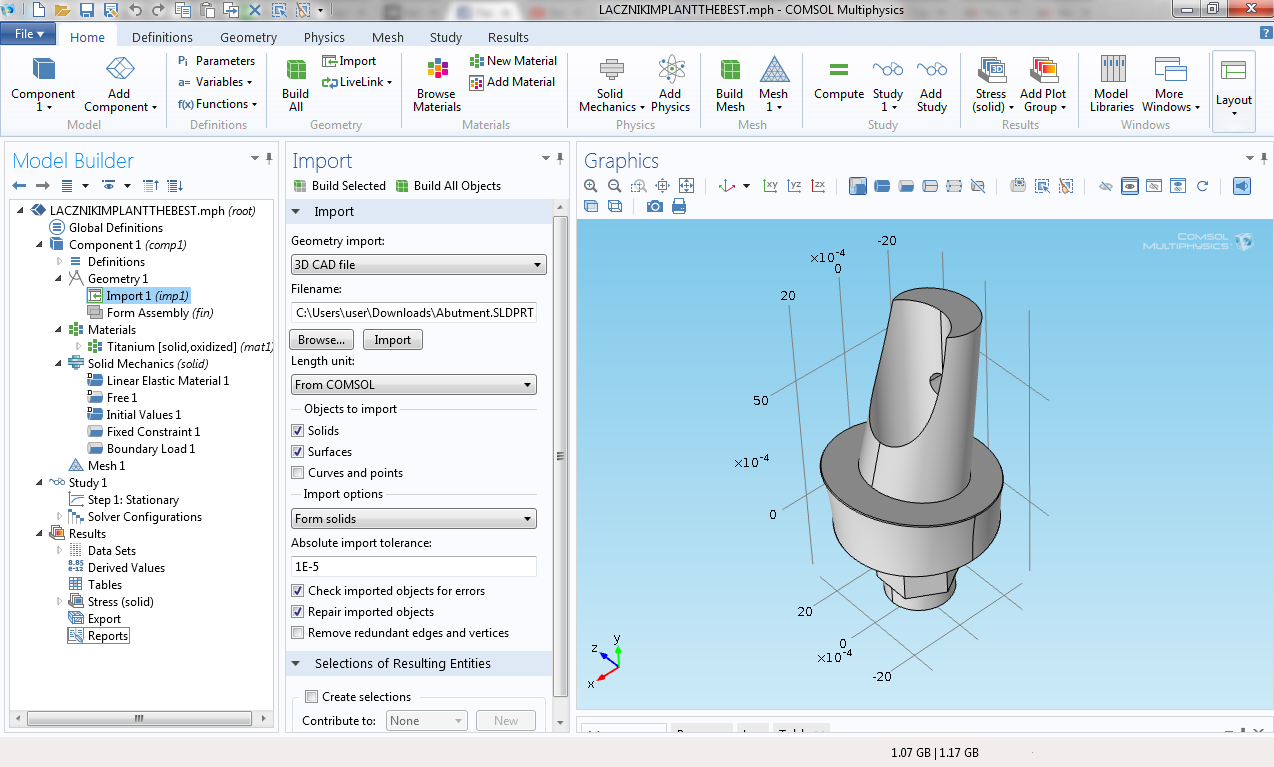Enable Remove redundant edges and vertices
This screenshot has height=767, width=1274.
(298, 633)
